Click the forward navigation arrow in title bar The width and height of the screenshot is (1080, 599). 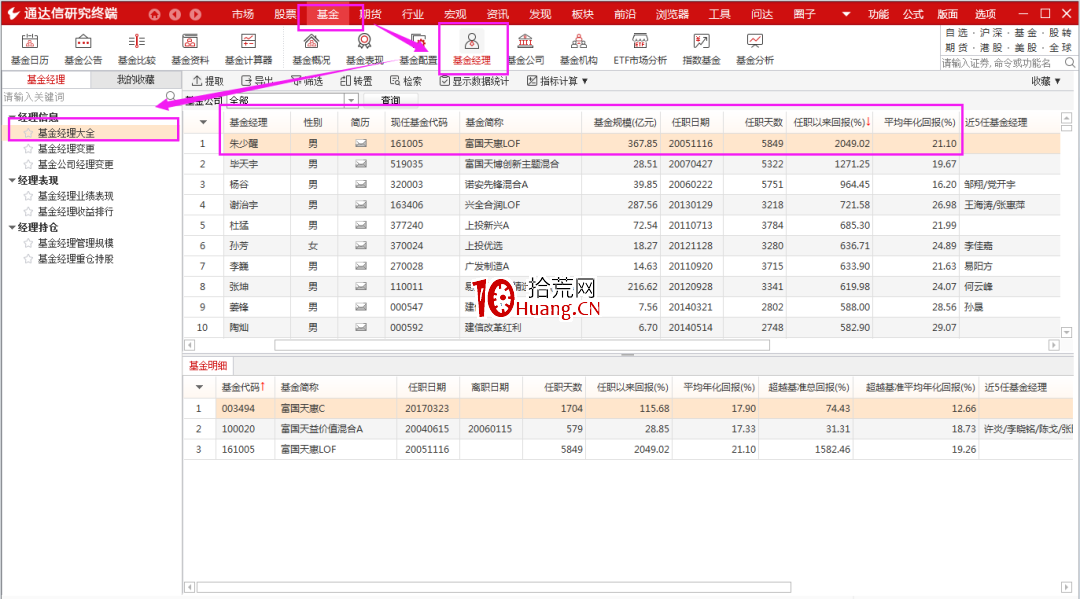tap(196, 14)
